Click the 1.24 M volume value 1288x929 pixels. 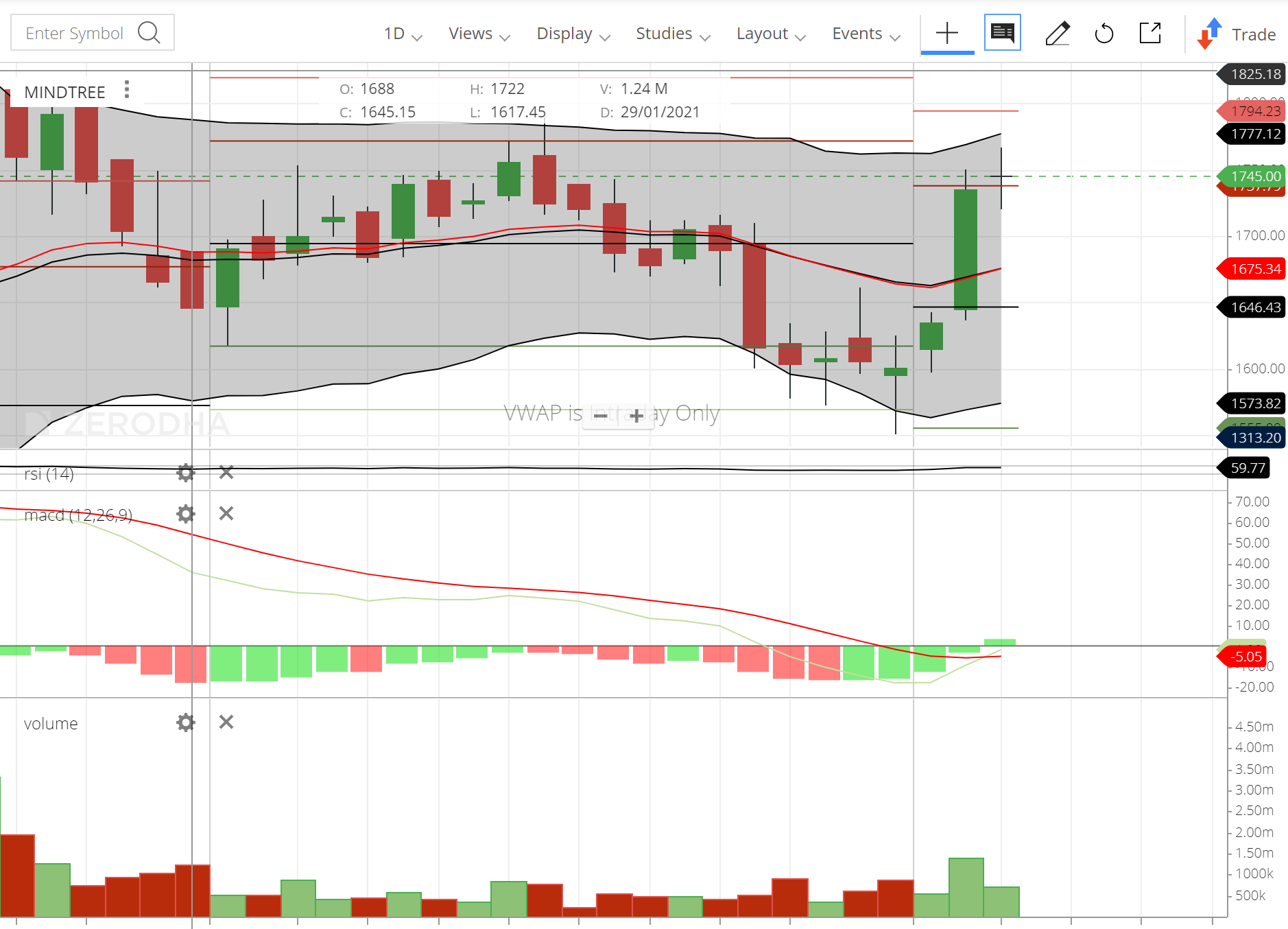point(644,89)
